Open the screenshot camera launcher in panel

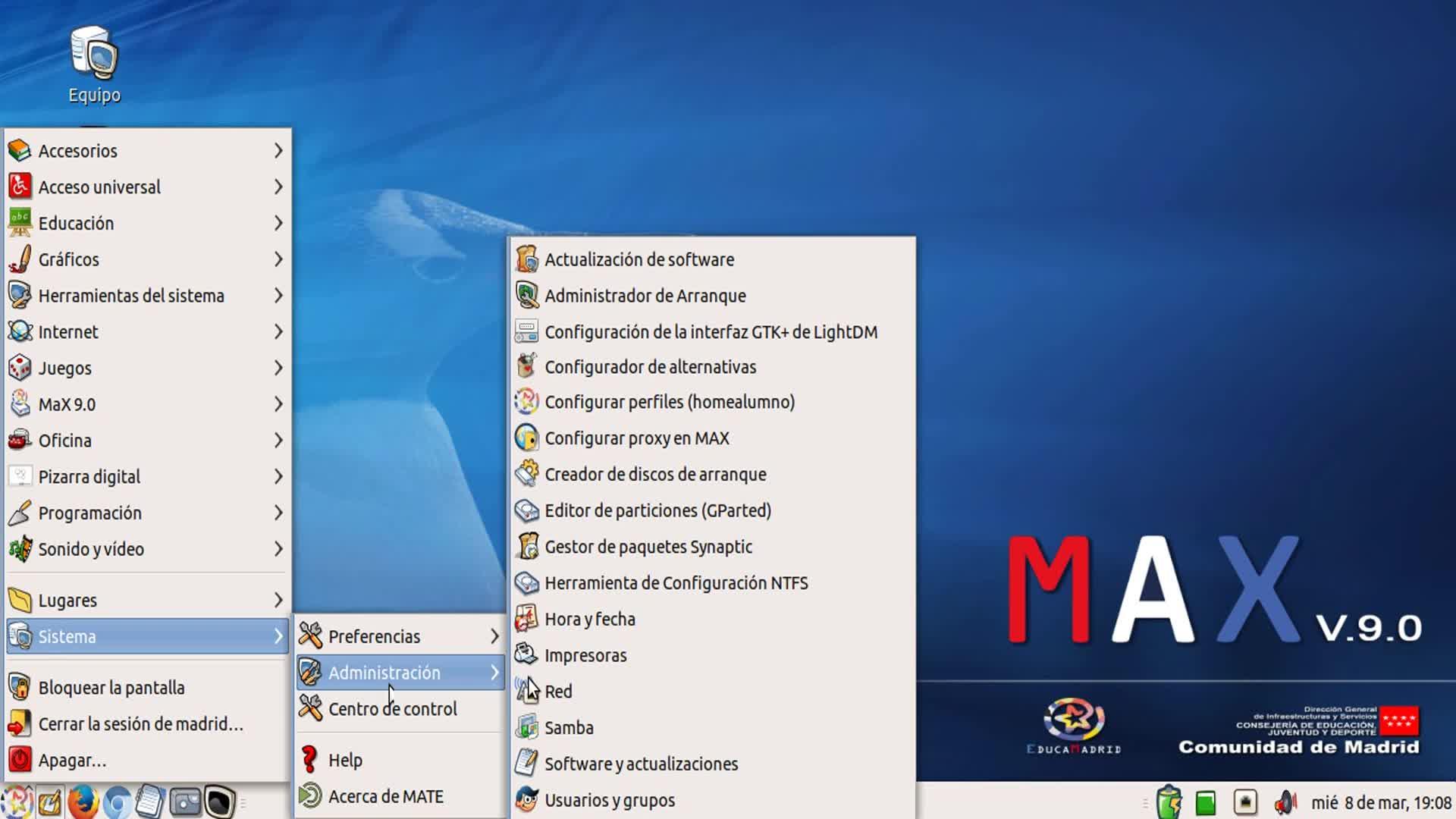185,802
